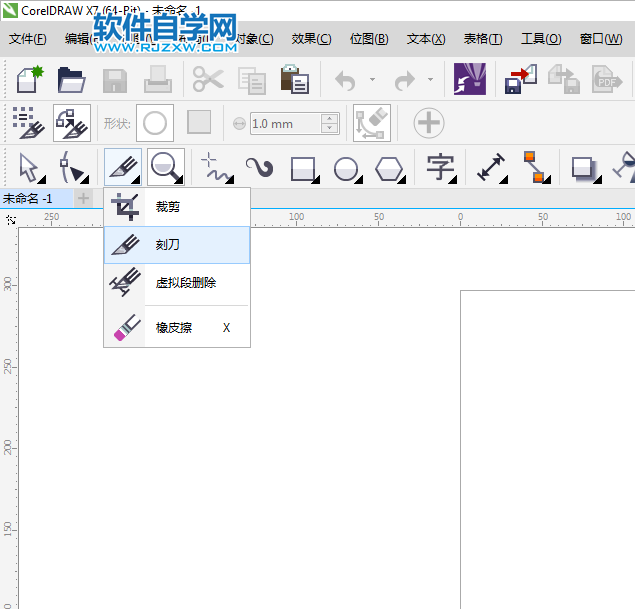
Task: Select the Text tool
Action: (x=440, y=167)
